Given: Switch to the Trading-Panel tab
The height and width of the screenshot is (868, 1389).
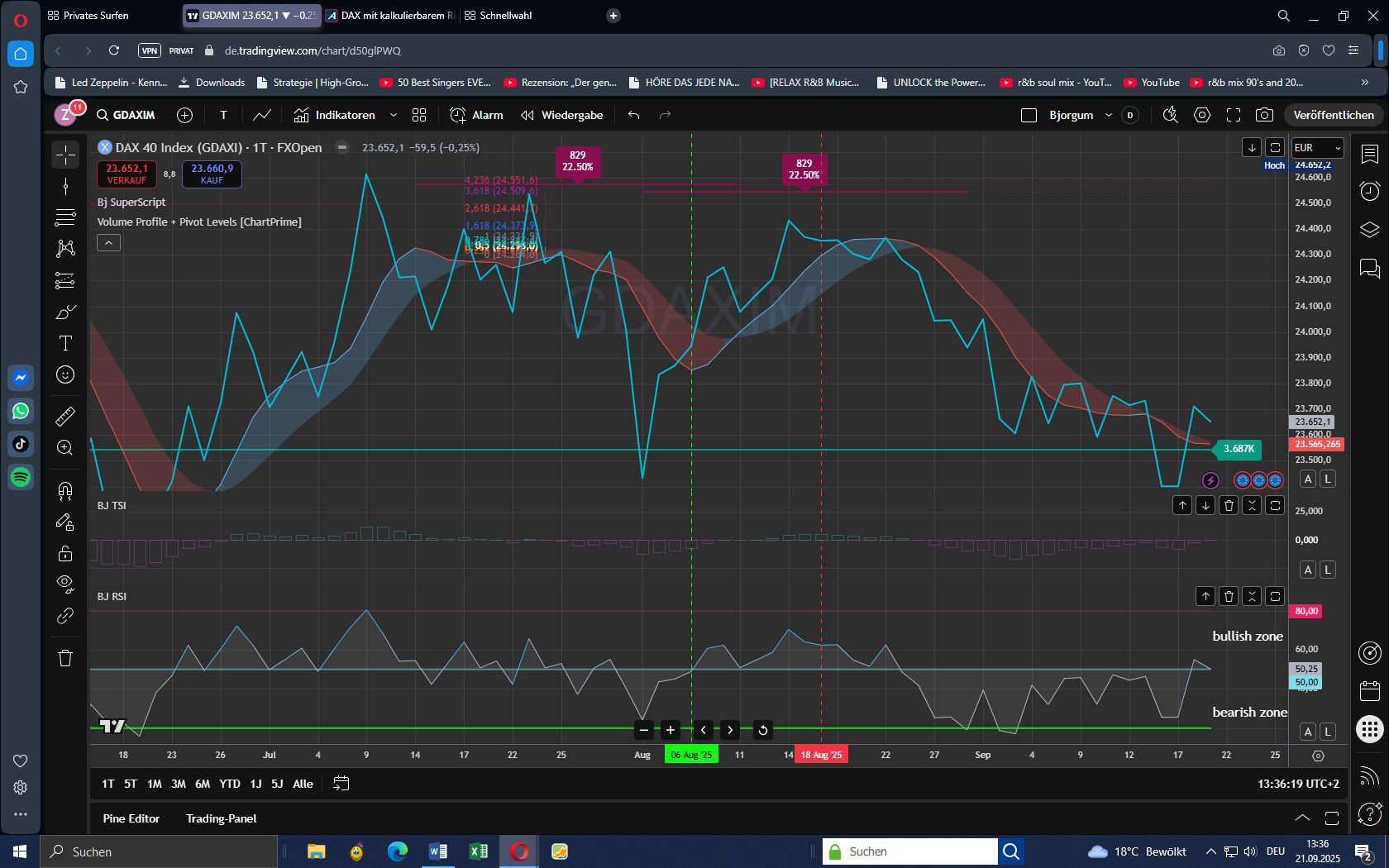Looking at the screenshot, I should pyautogui.click(x=221, y=818).
